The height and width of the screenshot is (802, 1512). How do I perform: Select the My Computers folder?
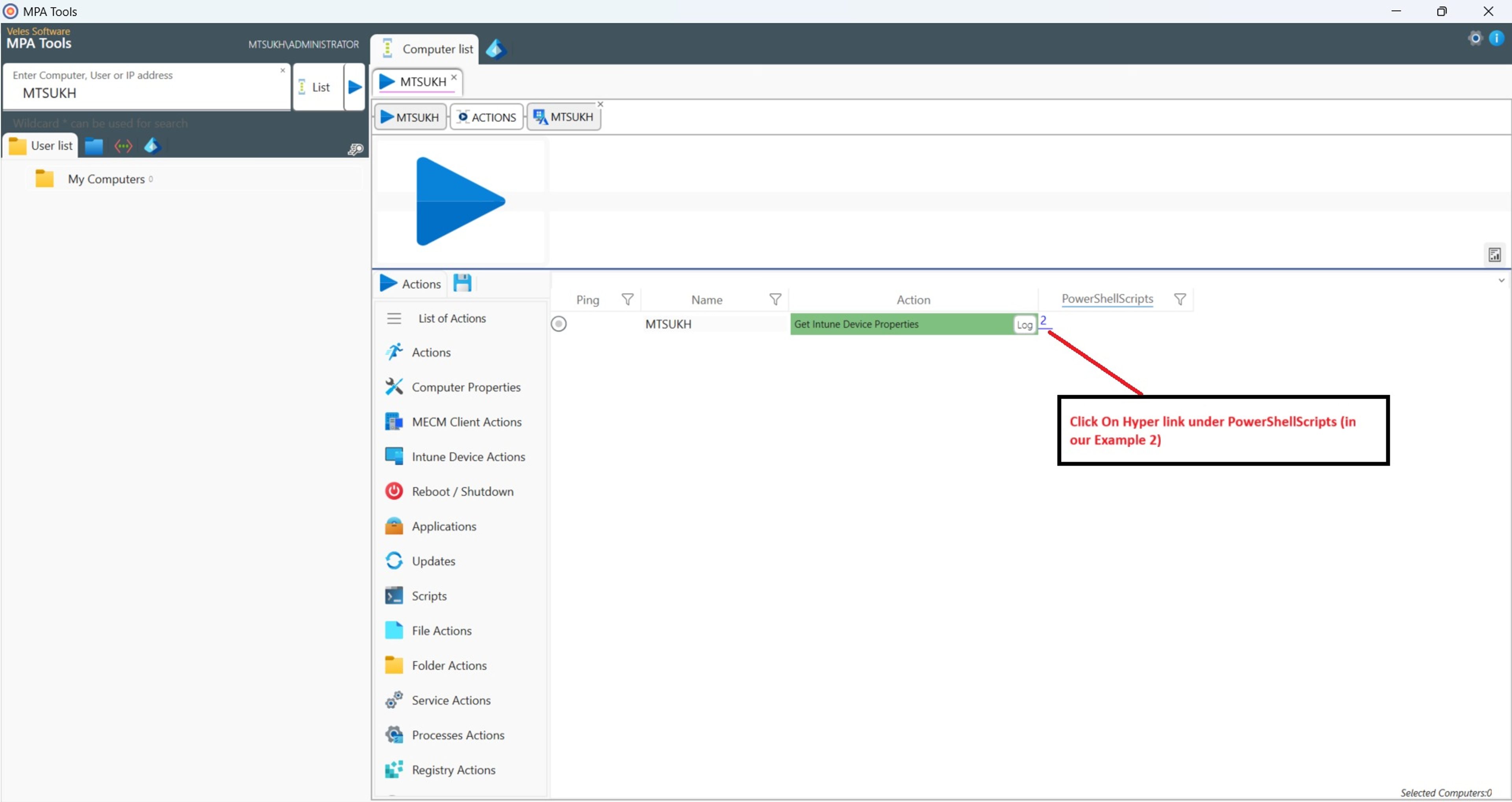coord(94,179)
